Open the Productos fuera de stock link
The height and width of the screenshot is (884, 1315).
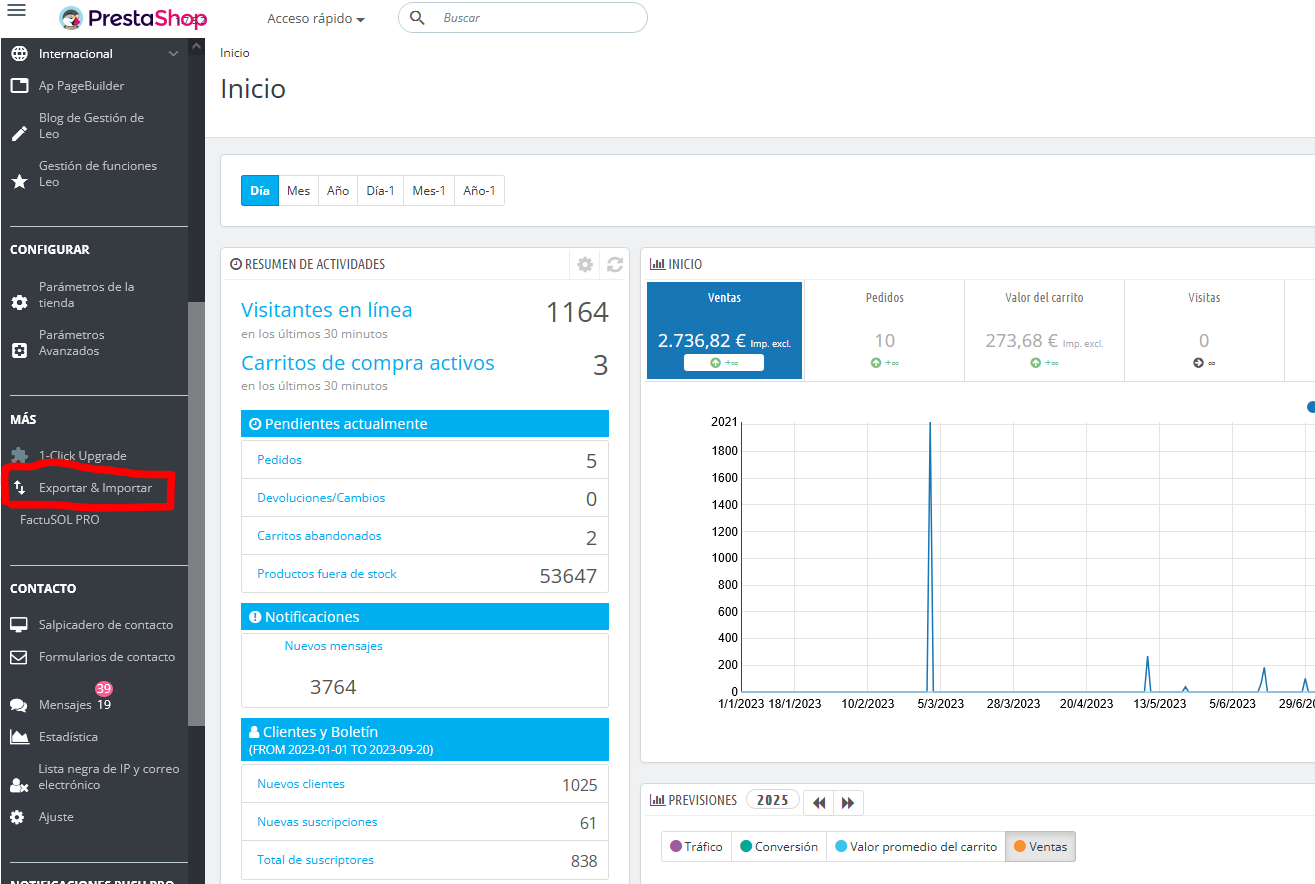coord(327,574)
